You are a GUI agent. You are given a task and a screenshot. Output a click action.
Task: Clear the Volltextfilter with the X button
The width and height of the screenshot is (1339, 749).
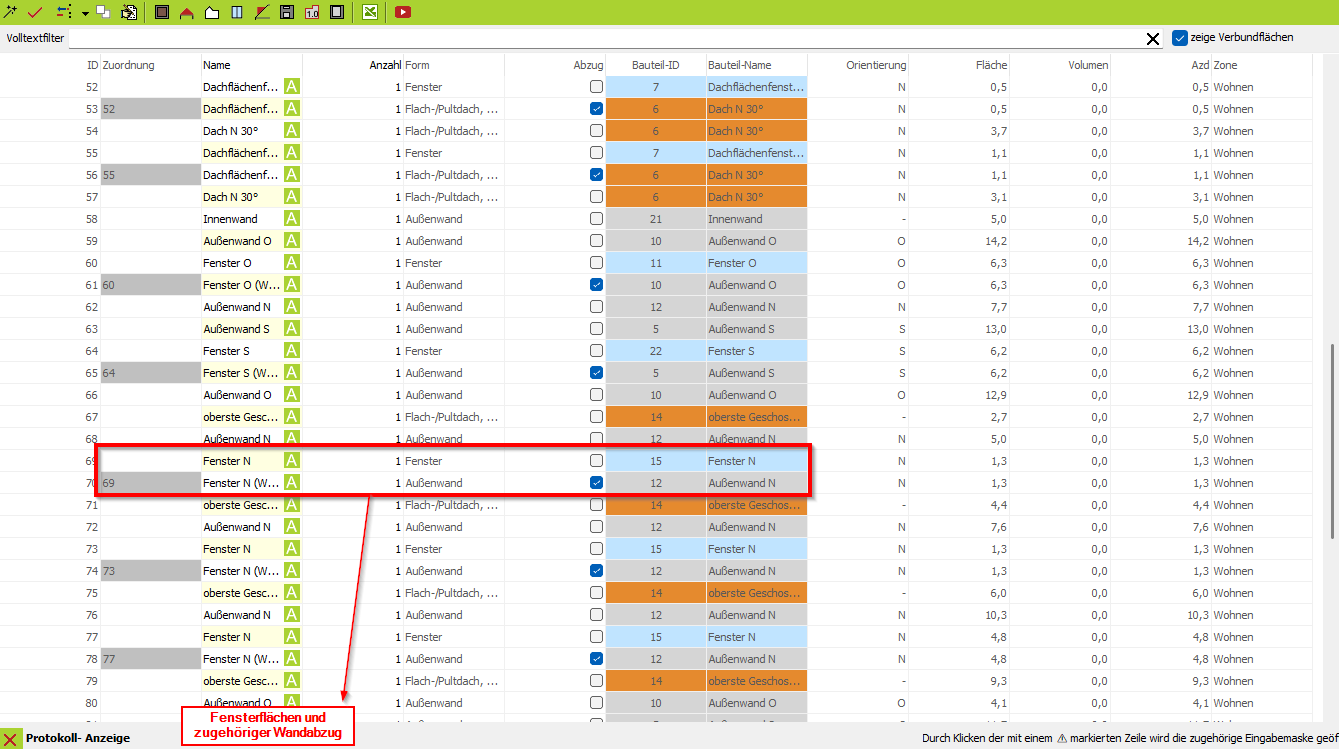click(1153, 39)
